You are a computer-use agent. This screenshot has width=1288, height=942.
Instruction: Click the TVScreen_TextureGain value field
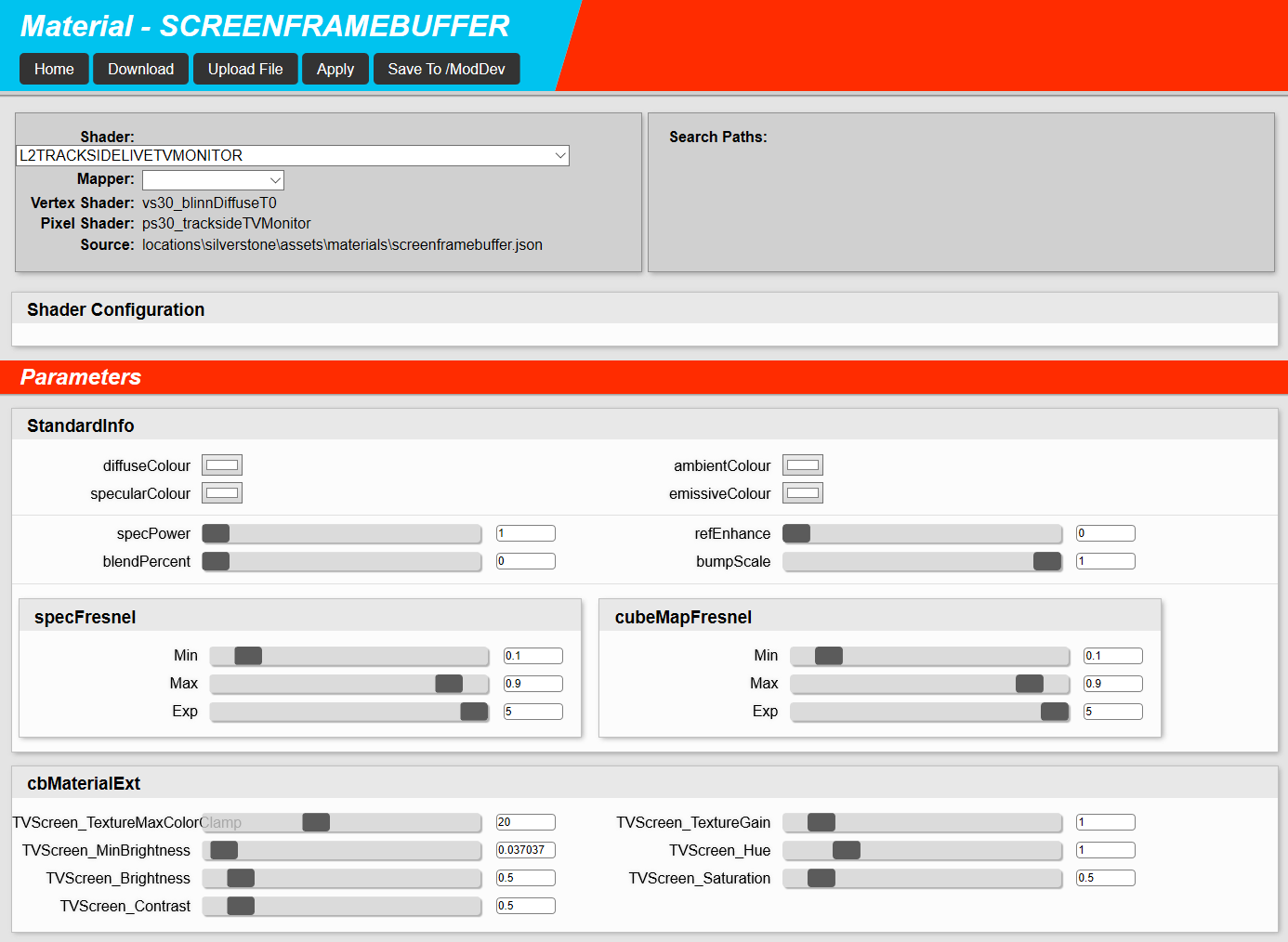pos(1106,822)
